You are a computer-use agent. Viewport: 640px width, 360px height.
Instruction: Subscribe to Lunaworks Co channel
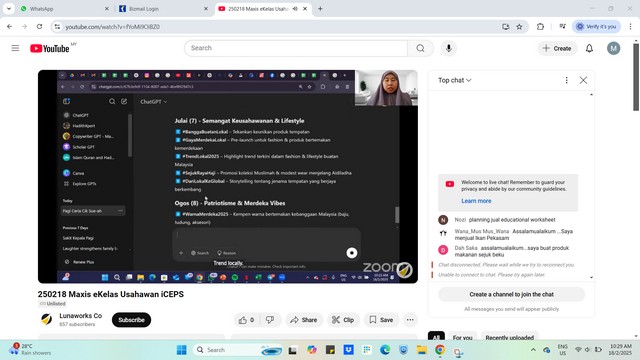pyautogui.click(x=131, y=320)
